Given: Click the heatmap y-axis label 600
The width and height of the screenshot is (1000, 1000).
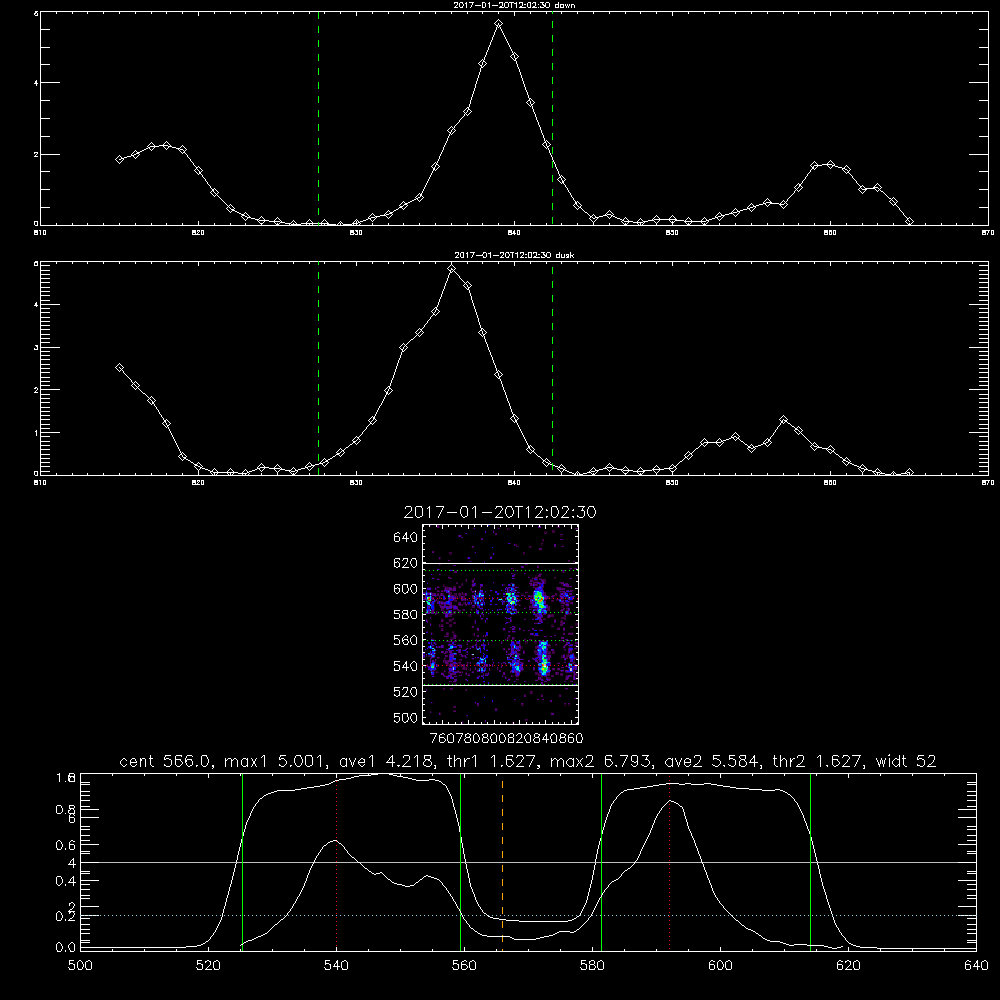Looking at the screenshot, I should pos(405,589).
